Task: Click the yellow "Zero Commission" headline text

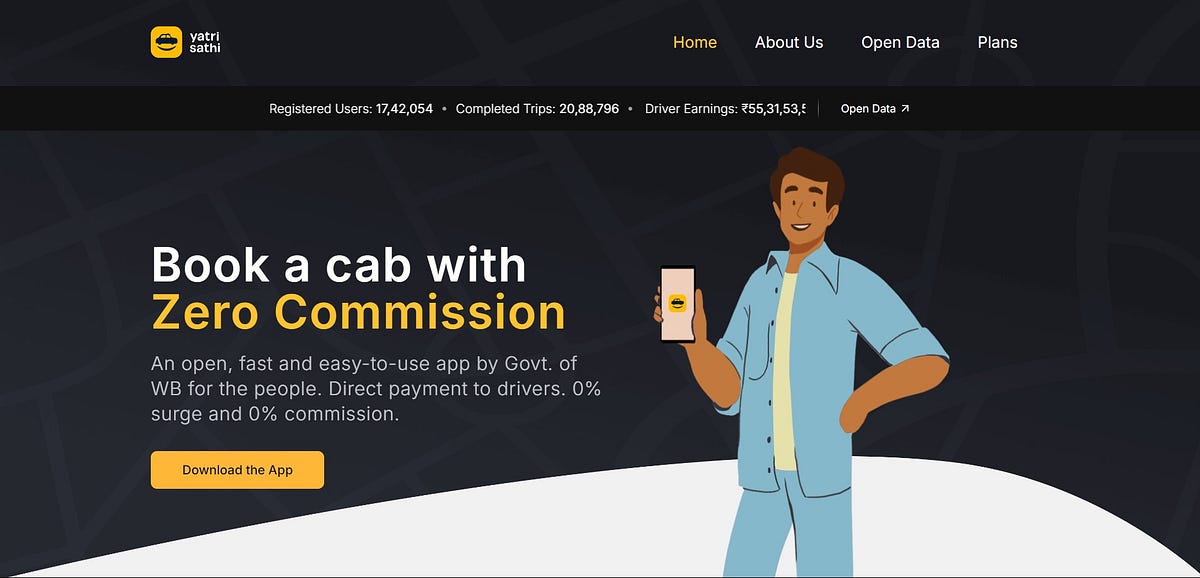Action: 358,312
